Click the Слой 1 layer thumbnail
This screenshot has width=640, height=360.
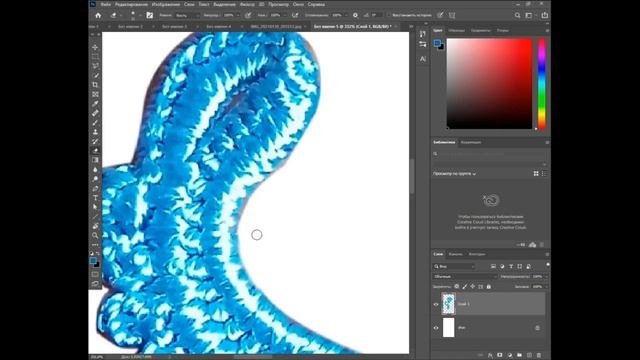pos(449,304)
